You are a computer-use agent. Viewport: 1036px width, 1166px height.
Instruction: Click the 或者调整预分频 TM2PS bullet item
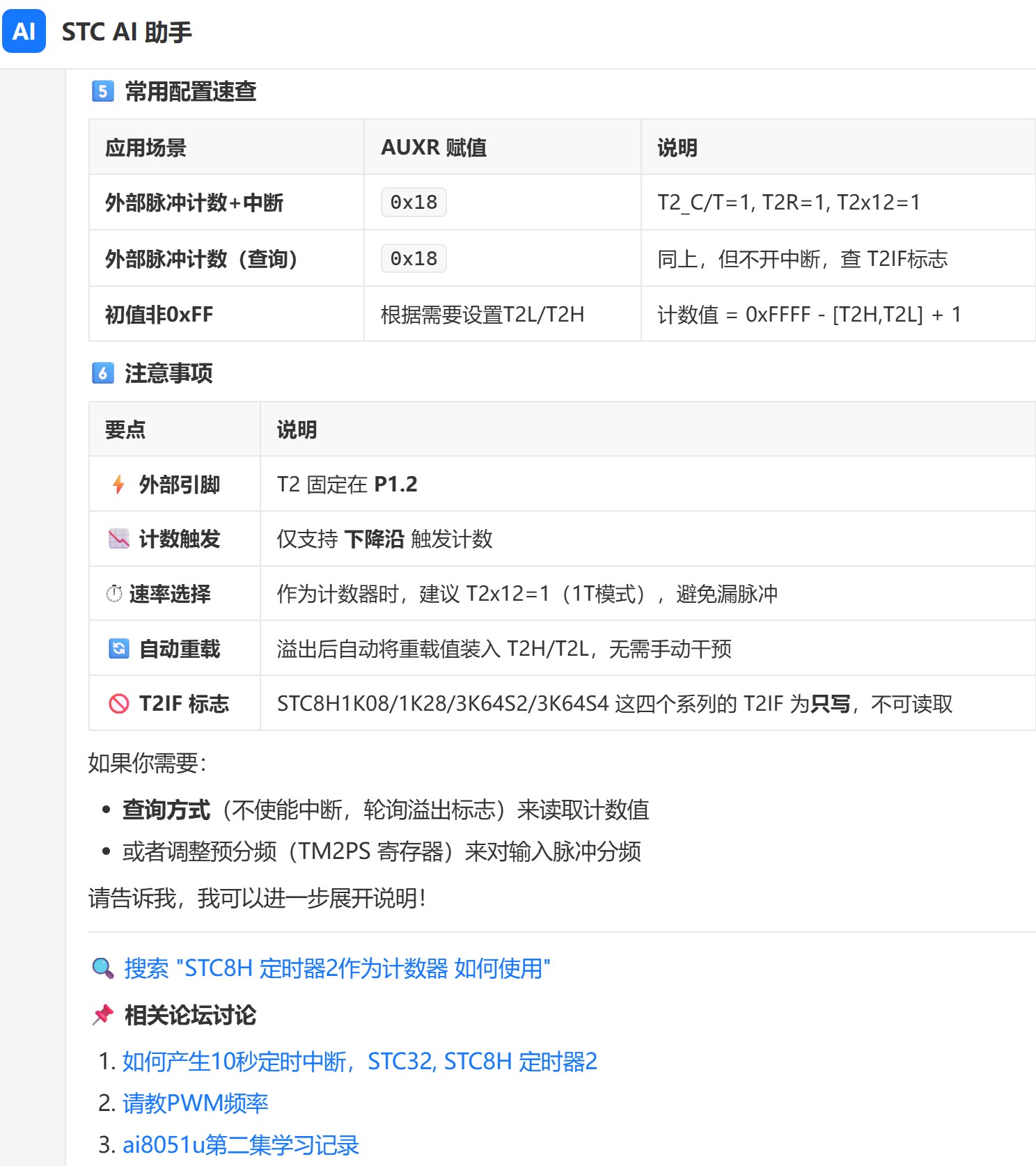tap(382, 851)
